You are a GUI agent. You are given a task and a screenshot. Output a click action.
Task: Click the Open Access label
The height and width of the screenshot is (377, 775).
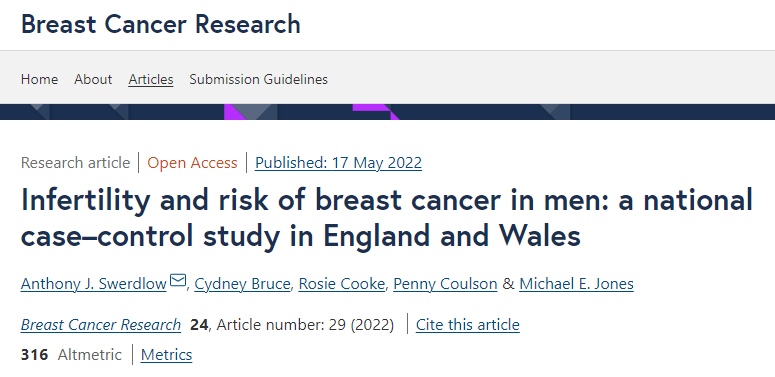click(192, 163)
